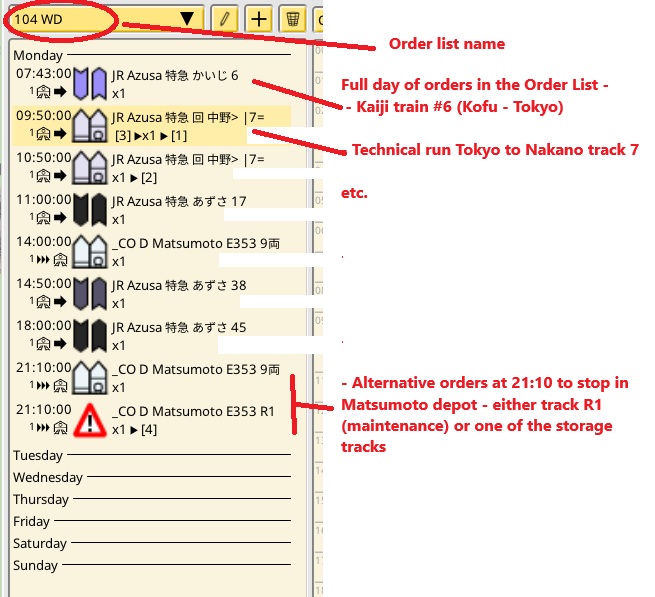This screenshot has height=597, width=655.
Task: Select order JR Azusa 特急 あずさ 17
Action: (x=152, y=210)
